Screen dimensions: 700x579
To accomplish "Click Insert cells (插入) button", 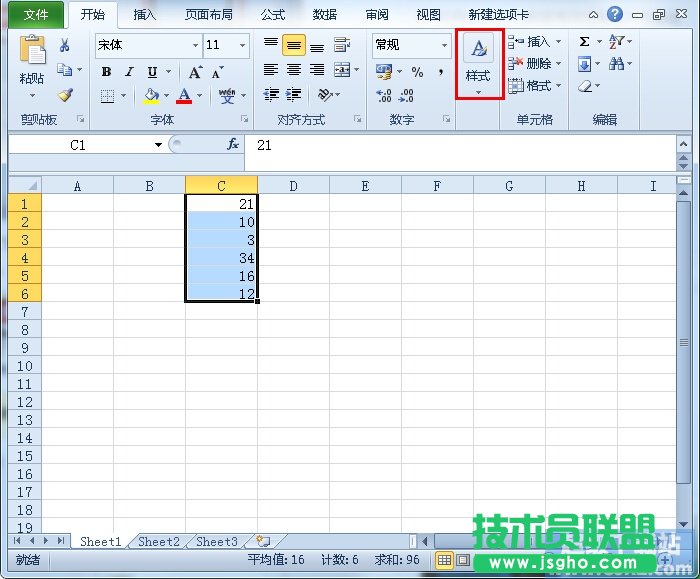I will (534, 42).
